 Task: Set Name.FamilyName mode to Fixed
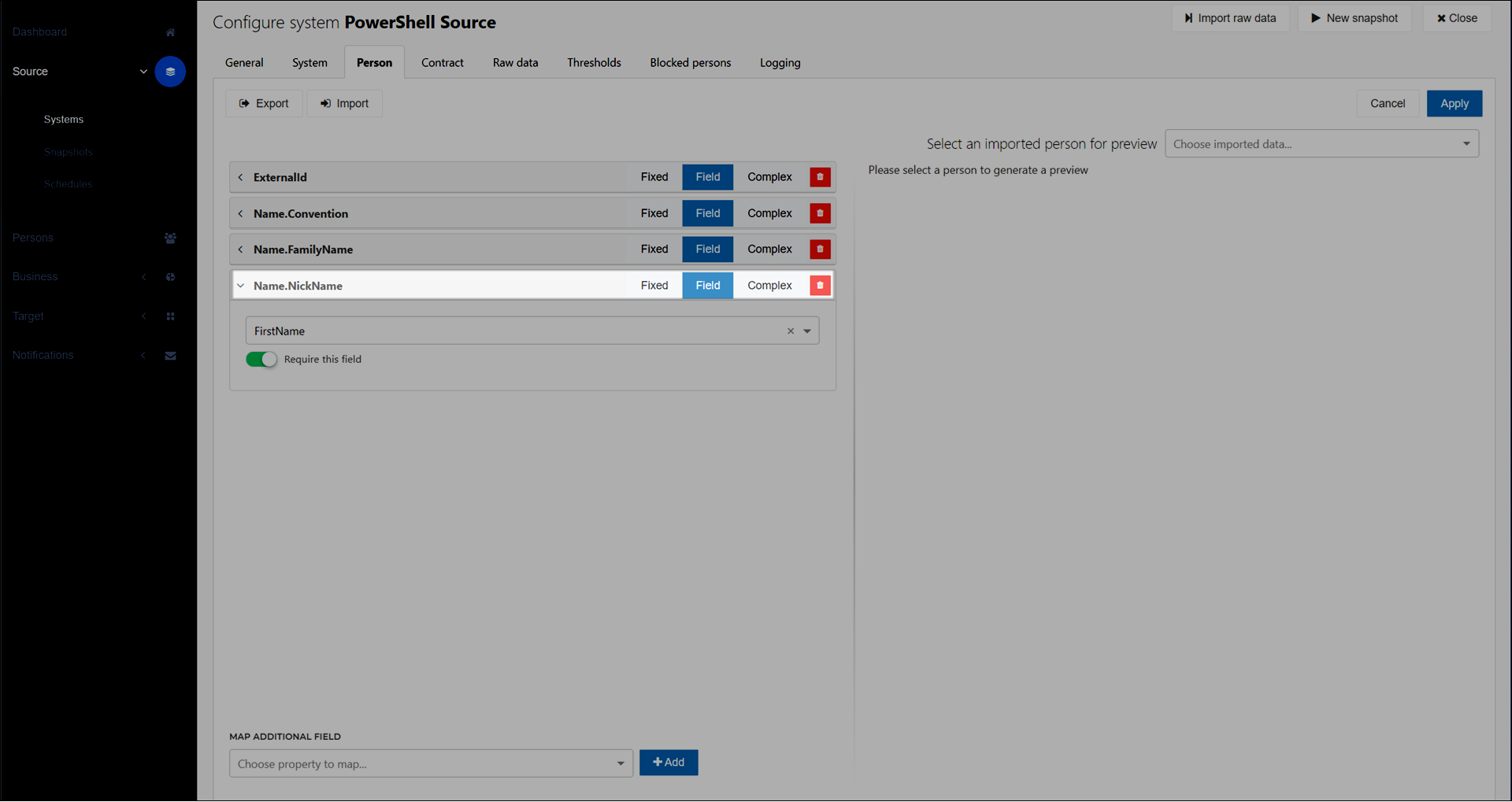[654, 249]
